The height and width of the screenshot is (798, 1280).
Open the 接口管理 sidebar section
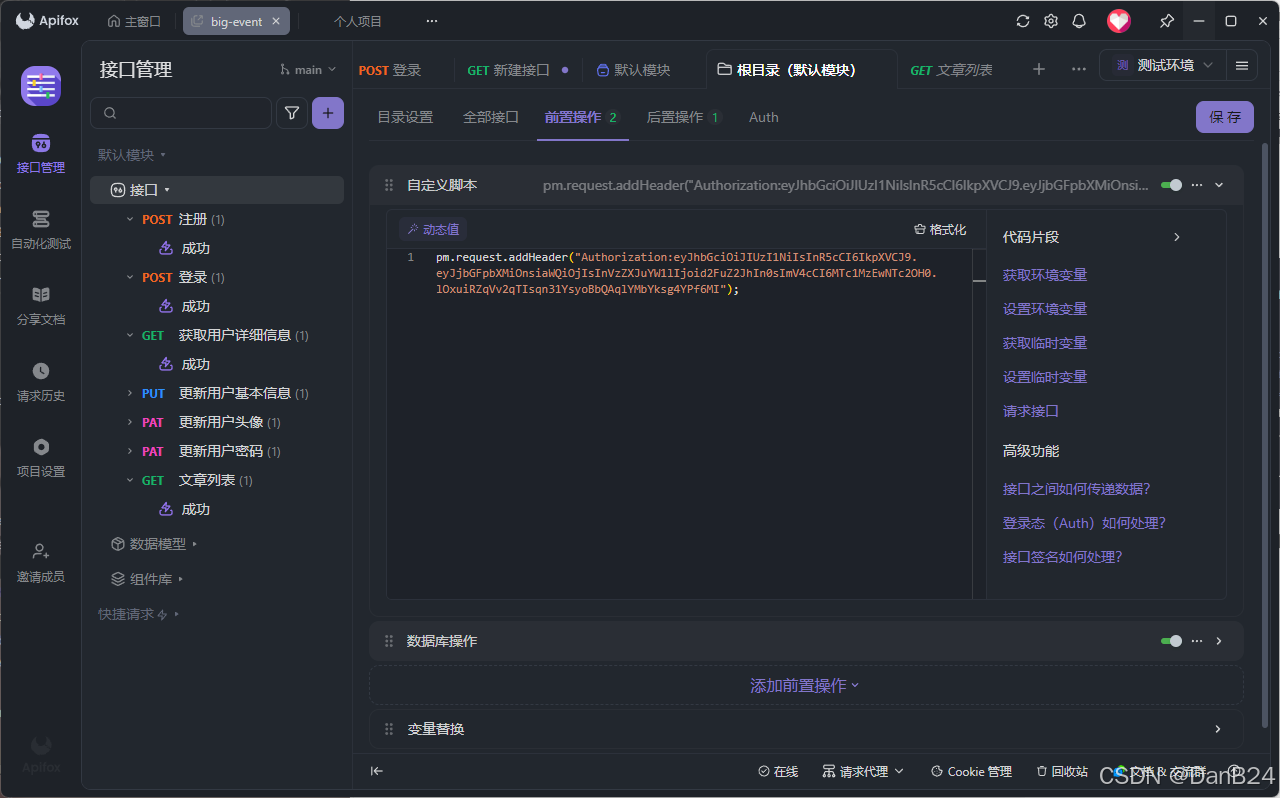[x=40, y=154]
